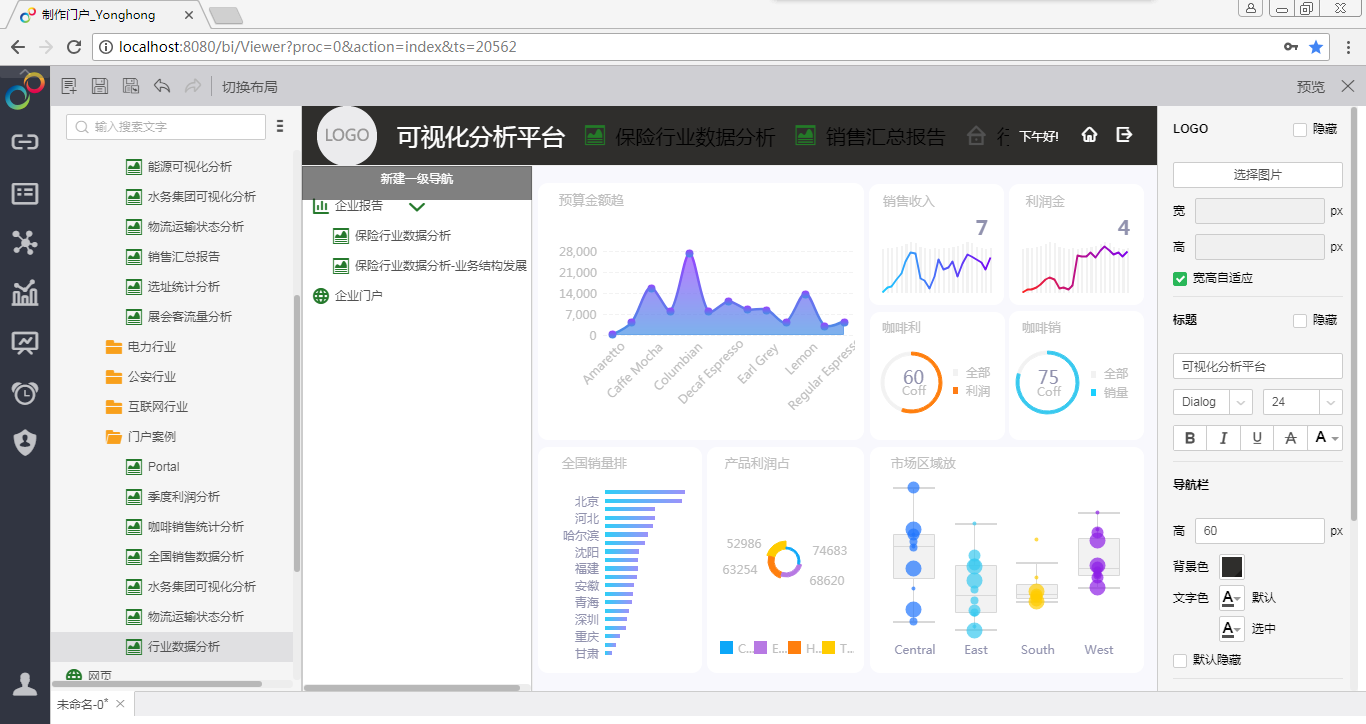
Task: Open the network graph icon in left sidebar
Action: 25,242
